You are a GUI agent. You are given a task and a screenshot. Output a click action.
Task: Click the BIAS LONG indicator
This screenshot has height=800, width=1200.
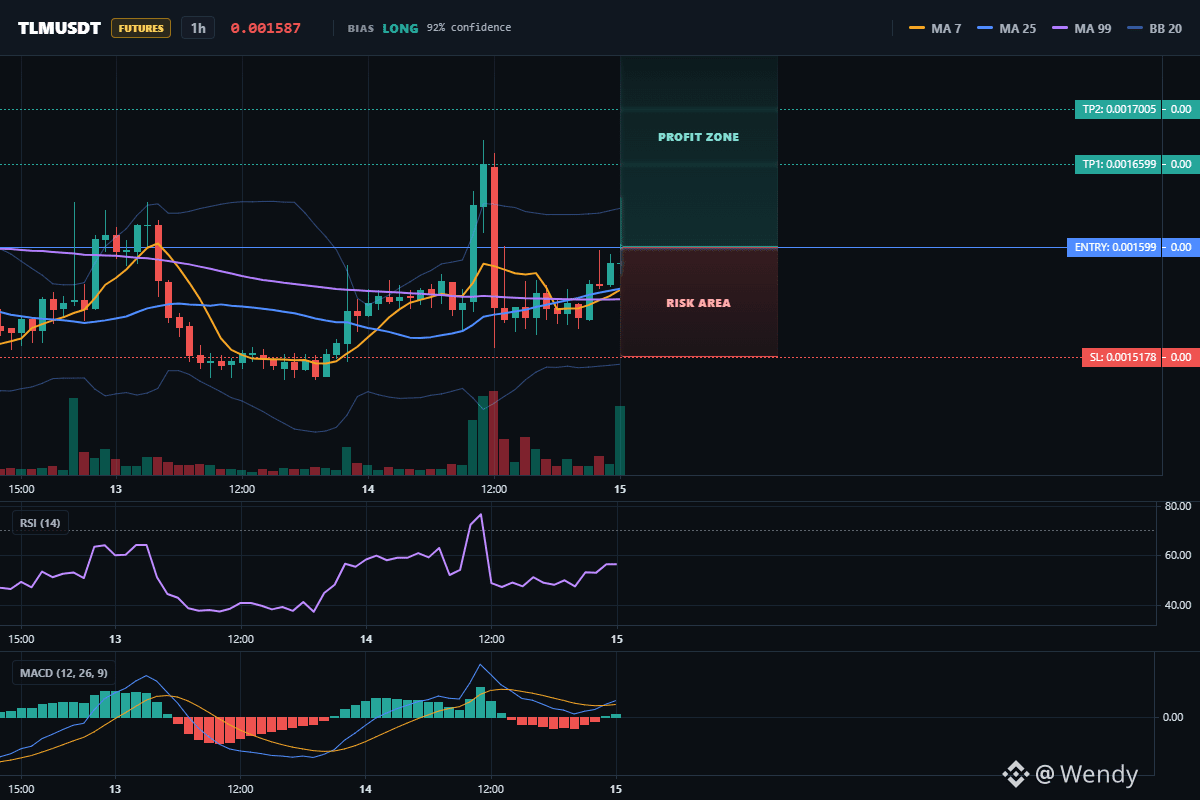coord(383,28)
